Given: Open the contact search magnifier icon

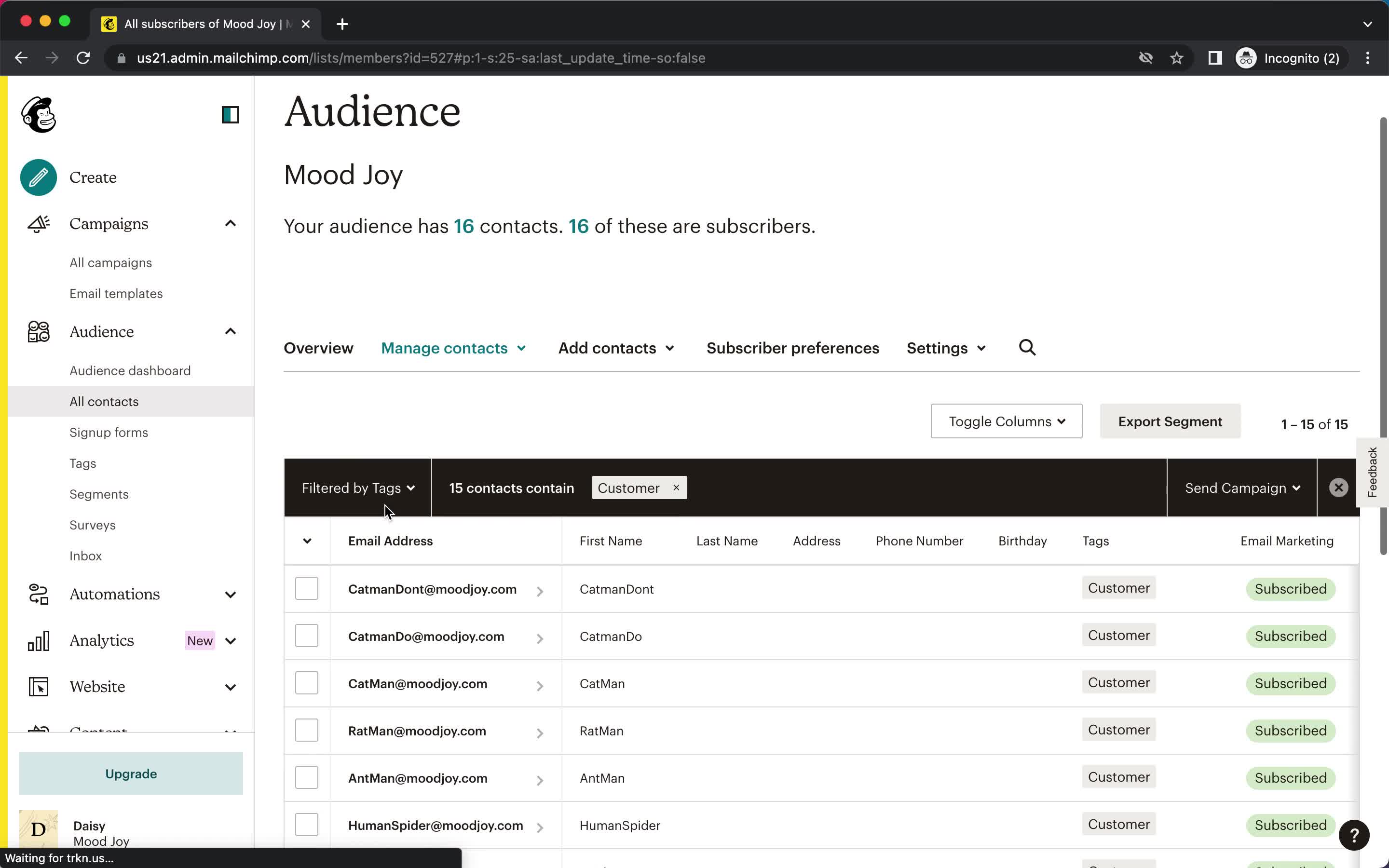Looking at the screenshot, I should coord(1027,348).
